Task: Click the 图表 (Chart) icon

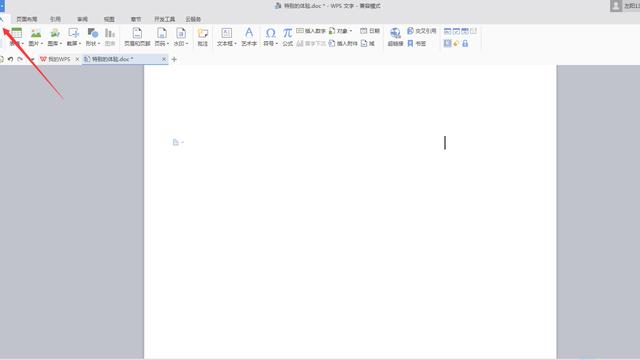Action: pyautogui.click(x=110, y=33)
